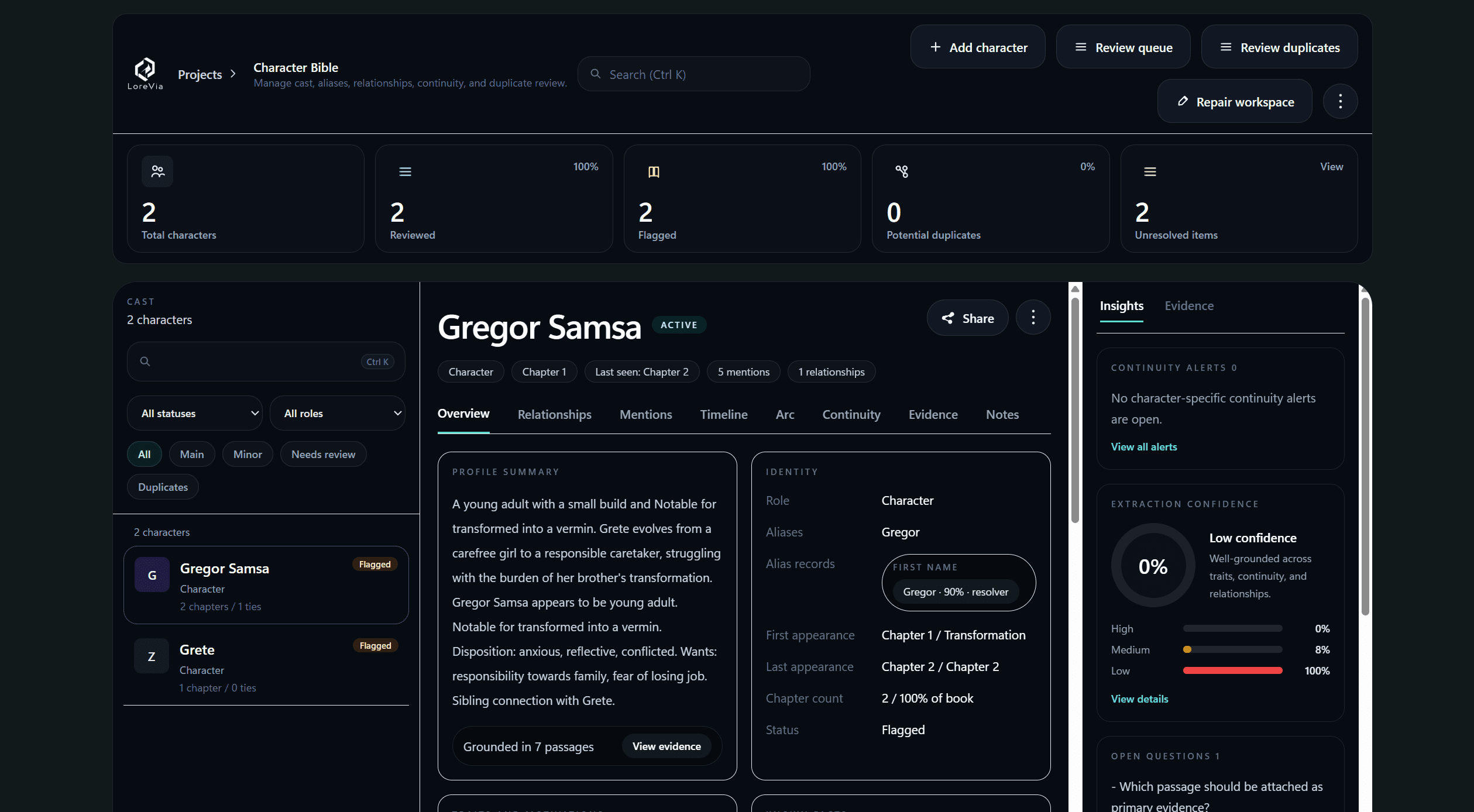Select Grete in the cast list
1474x812 pixels.
266,666
